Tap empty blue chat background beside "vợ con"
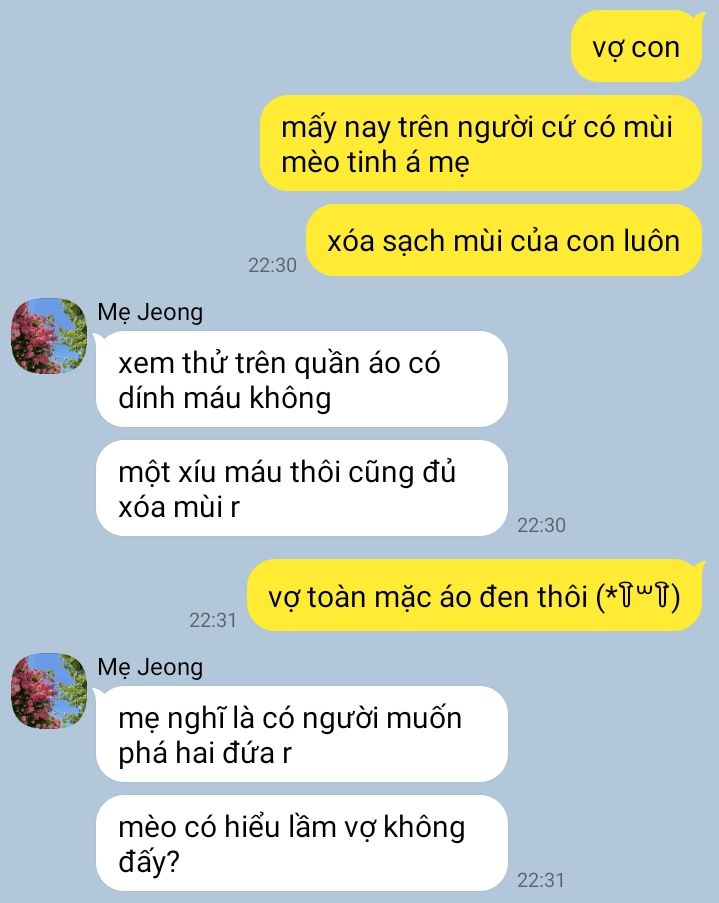719x903 pixels. pos(288,47)
